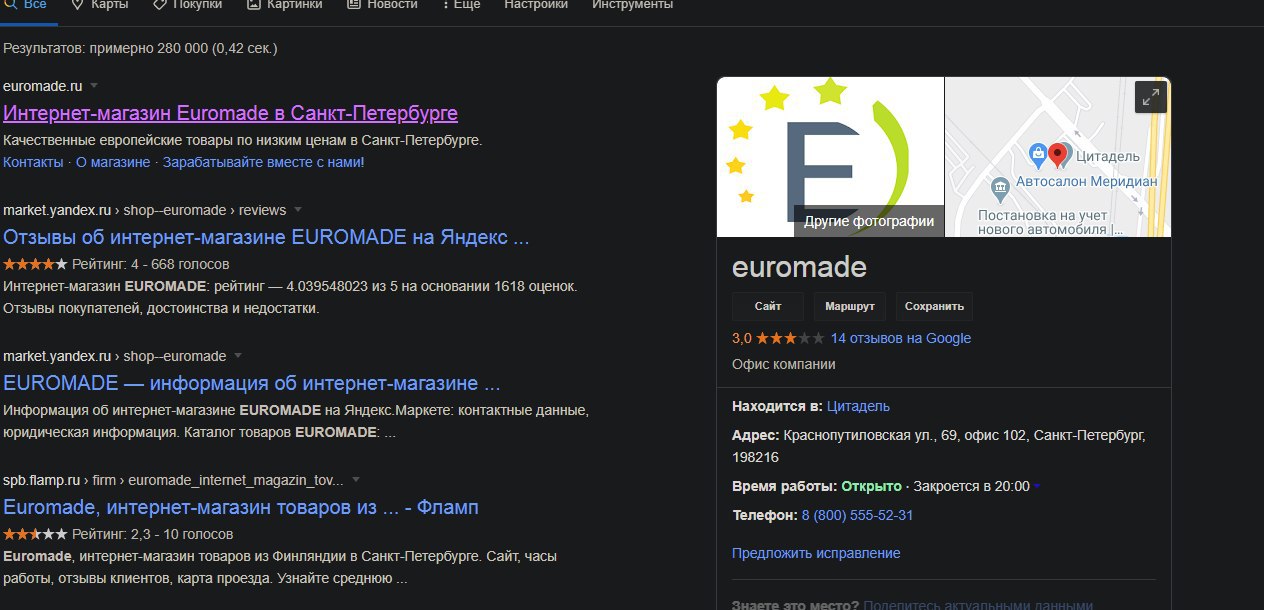
Task: Expand the map with the fullscreen icon
Action: click(x=1151, y=97)
